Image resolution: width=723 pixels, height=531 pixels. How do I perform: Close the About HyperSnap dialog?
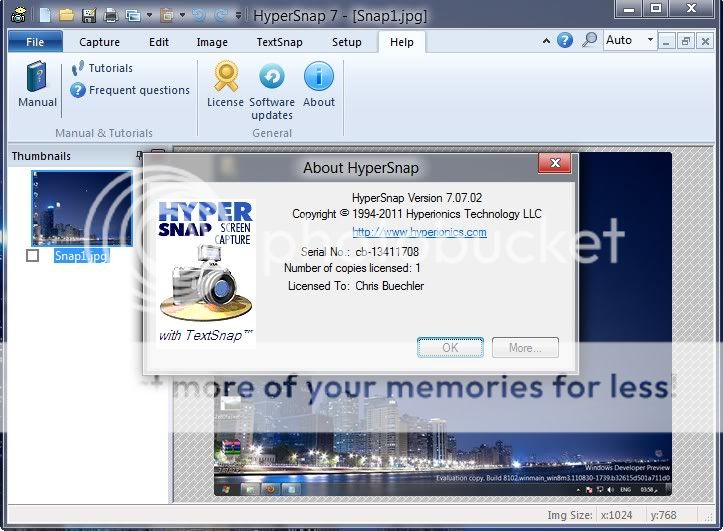point(555,163)
